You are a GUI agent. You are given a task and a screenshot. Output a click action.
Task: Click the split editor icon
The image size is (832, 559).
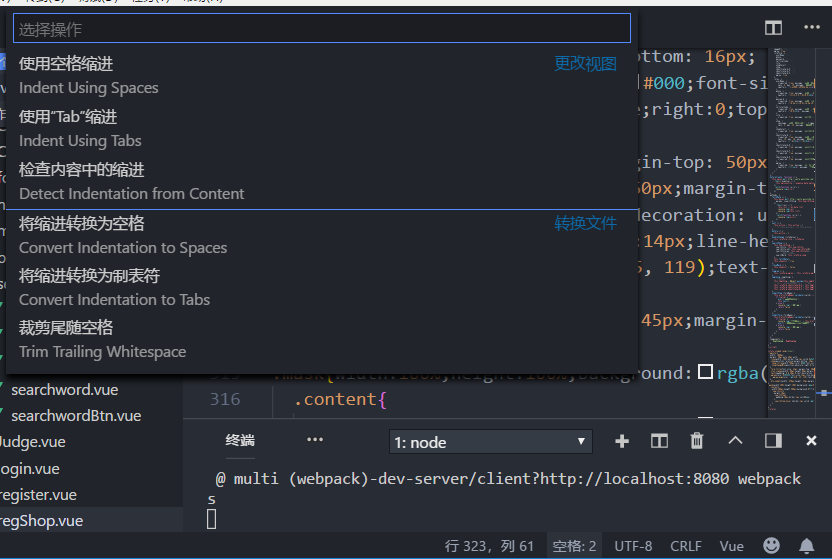click(773, 28)
